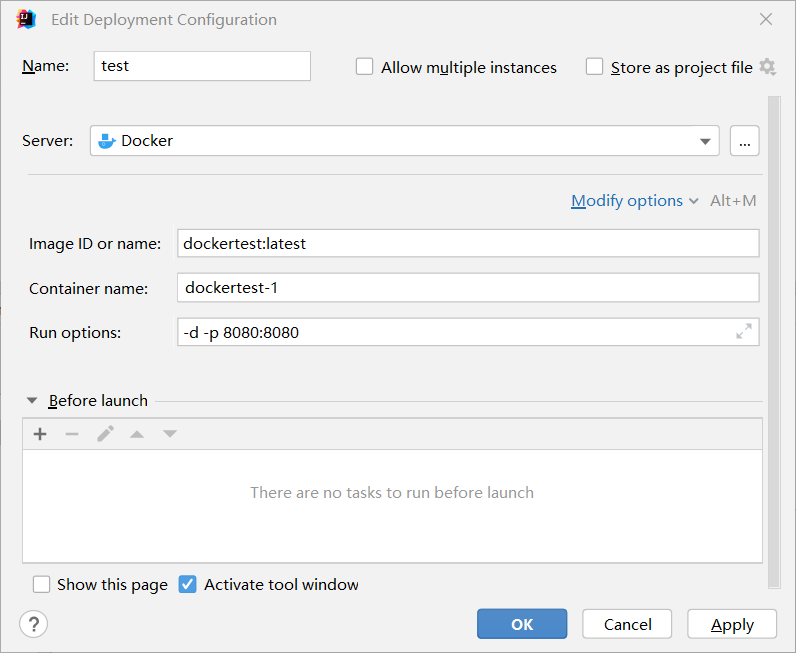Open Store as project file settings gear
The height and width of the screenshot is (653, 796).
767,67
